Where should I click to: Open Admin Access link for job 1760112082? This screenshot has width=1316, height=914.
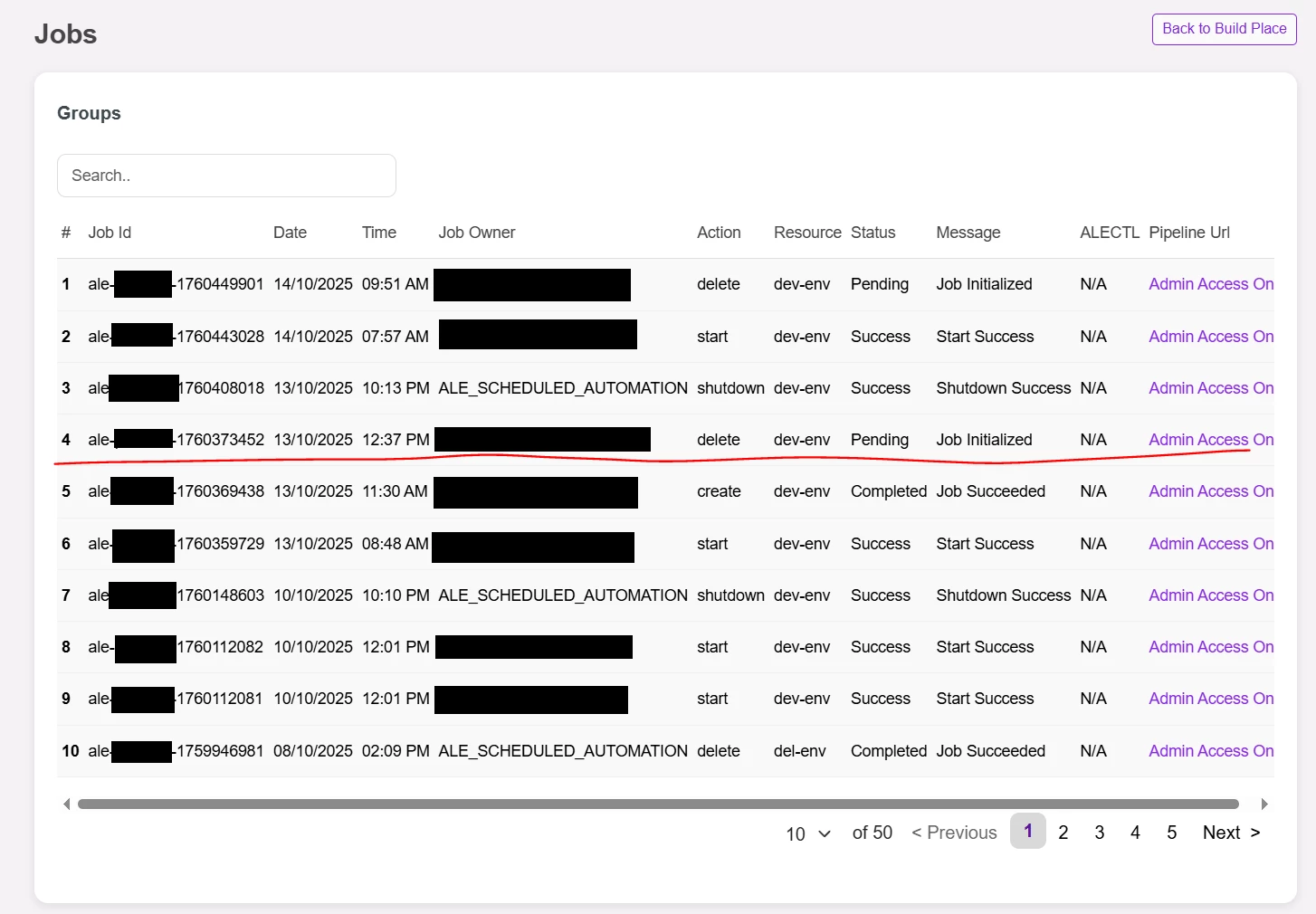[x=1211, y=647]
